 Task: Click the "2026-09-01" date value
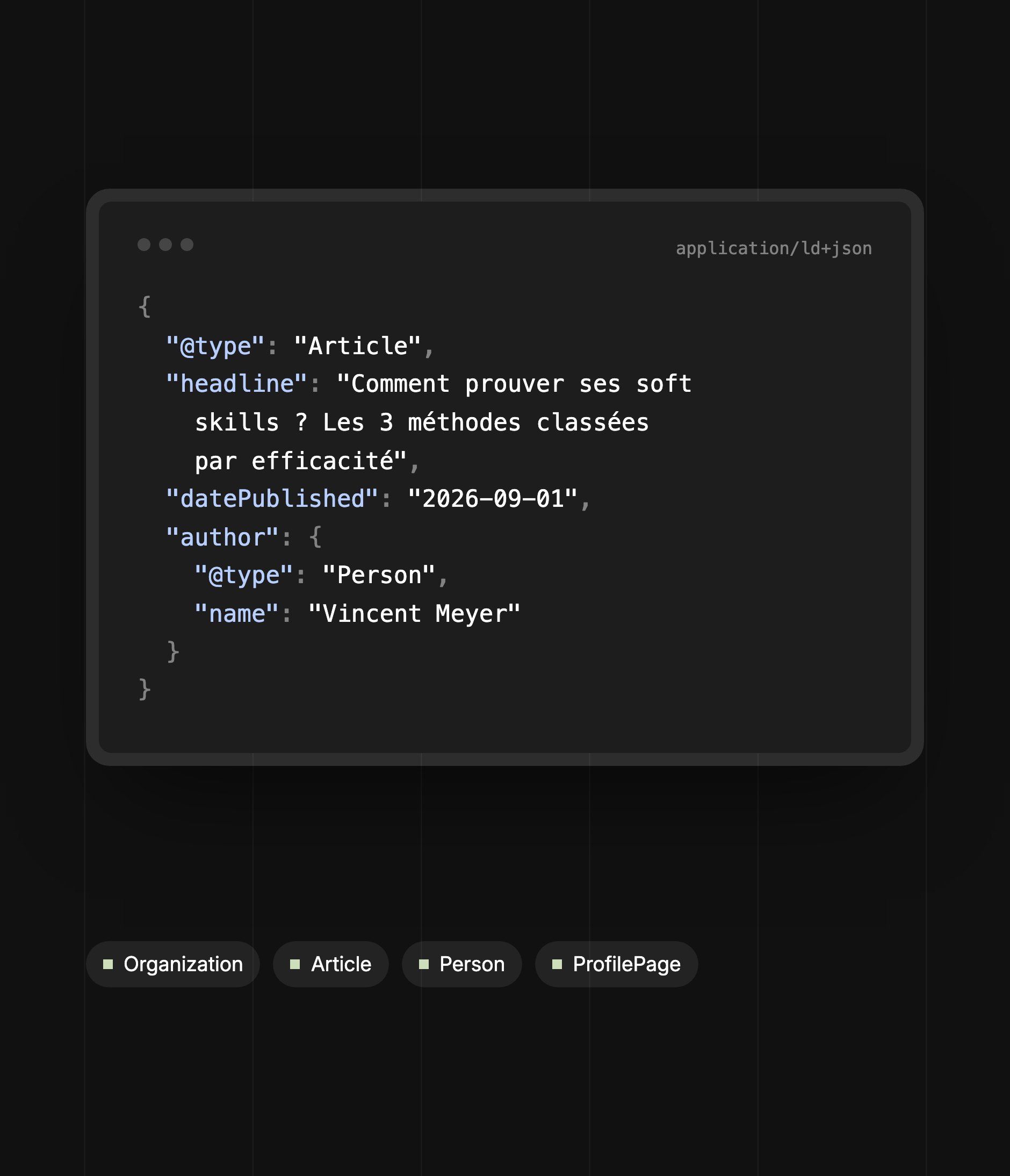point(493,499)
